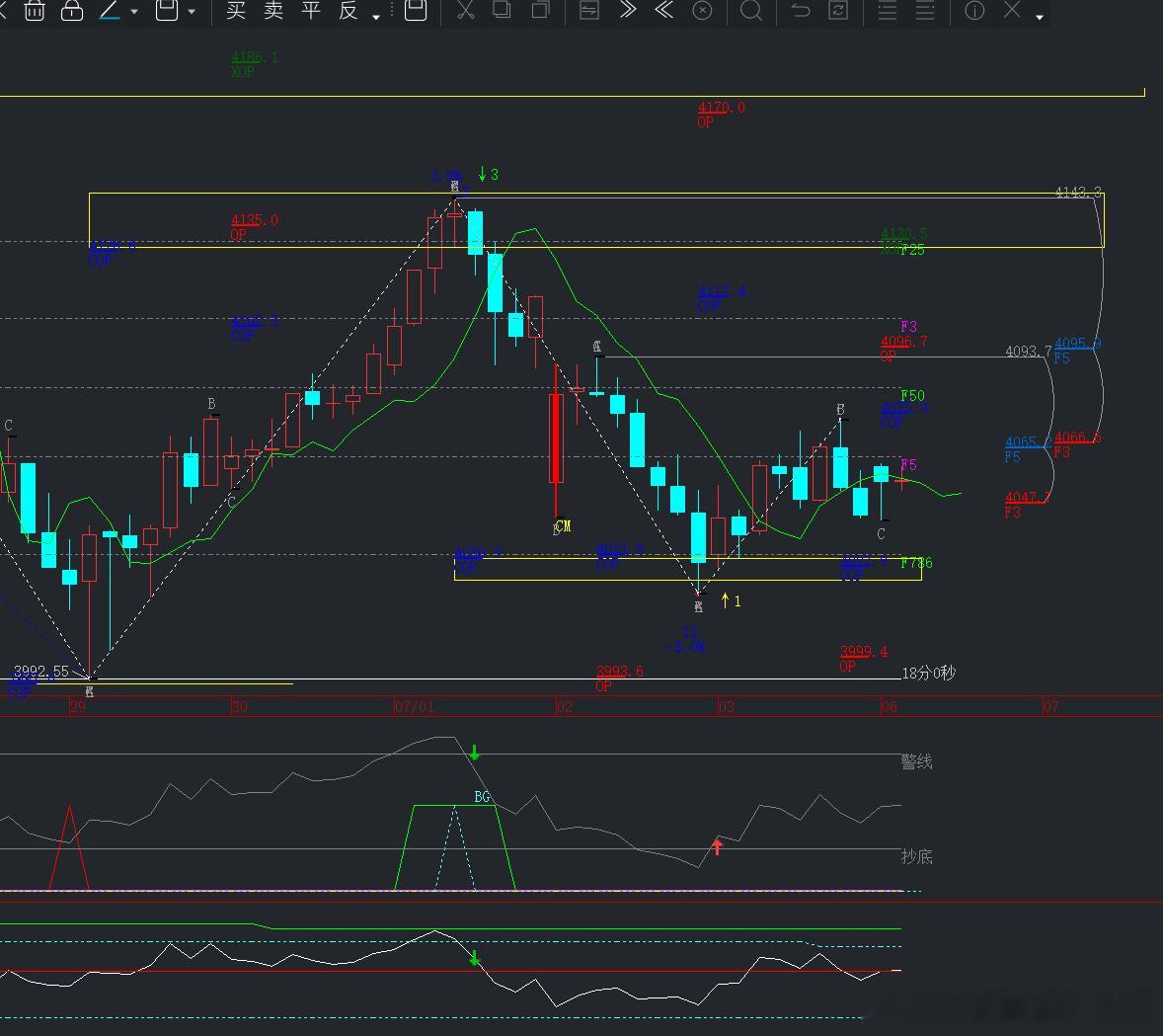
Task: Open the line color dropdown arrow
Action: (x=134, y=12)
